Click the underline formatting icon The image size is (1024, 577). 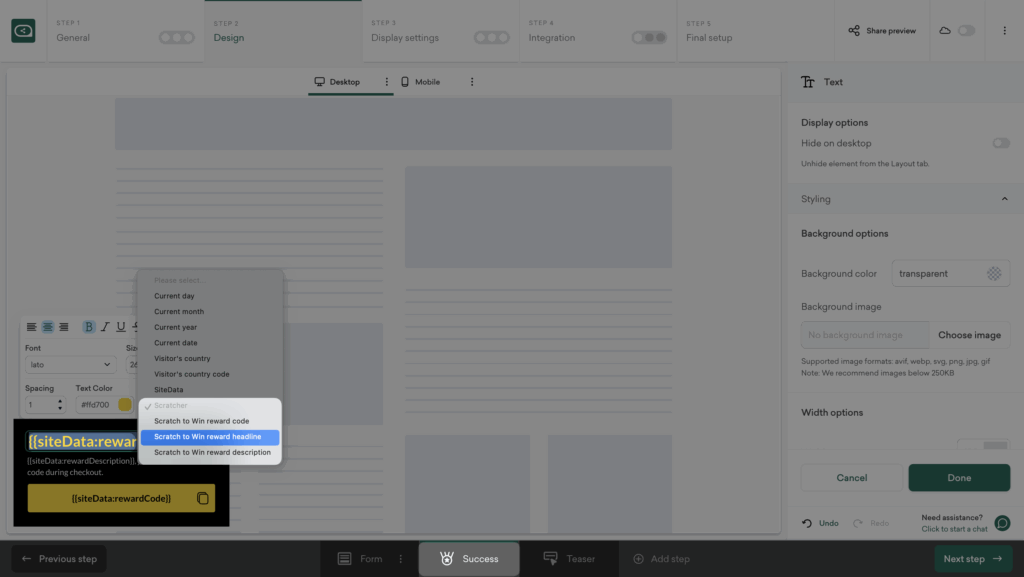(121, 327)
